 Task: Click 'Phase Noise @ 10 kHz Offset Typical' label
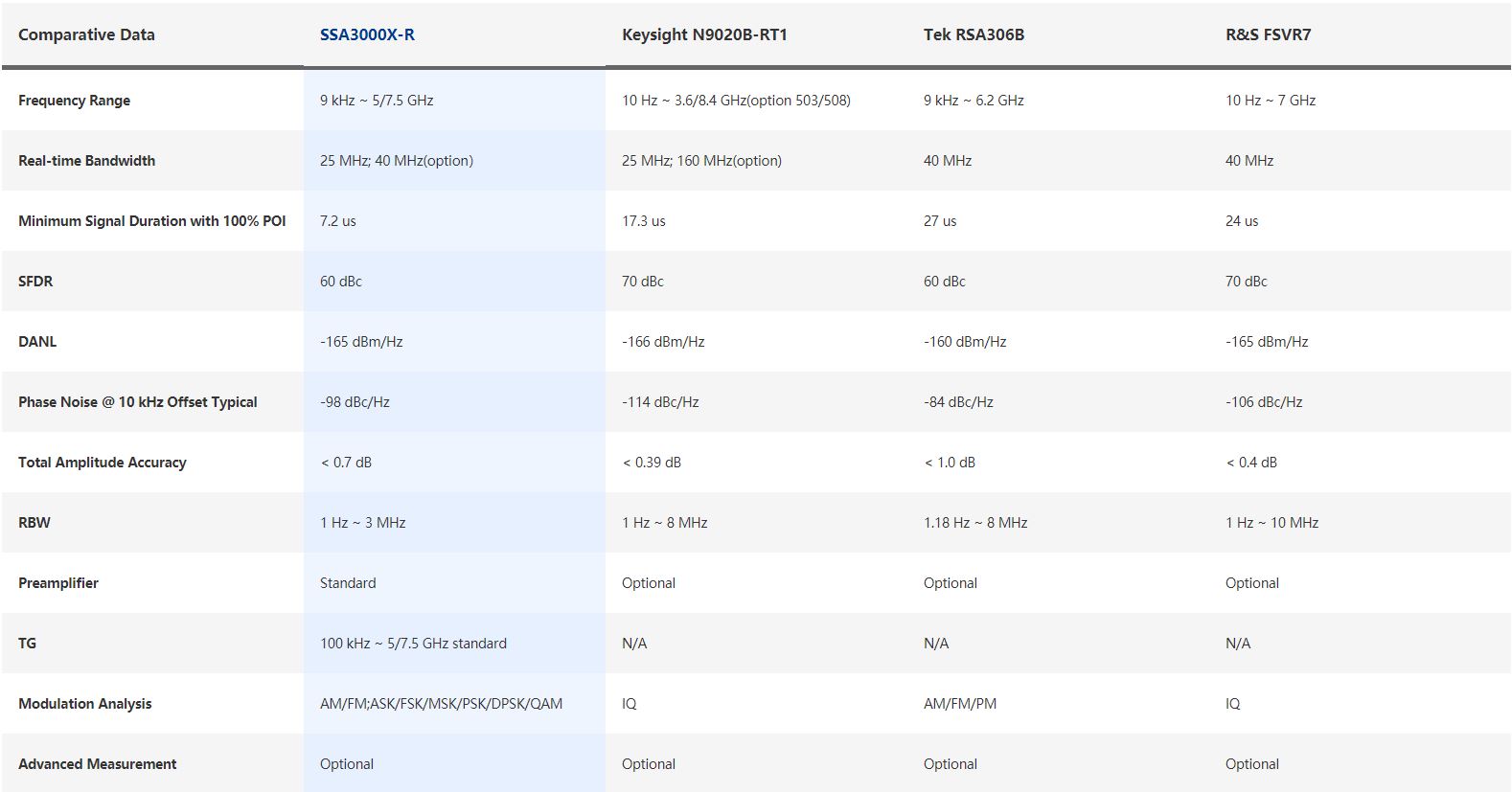(x=138, y=402)
